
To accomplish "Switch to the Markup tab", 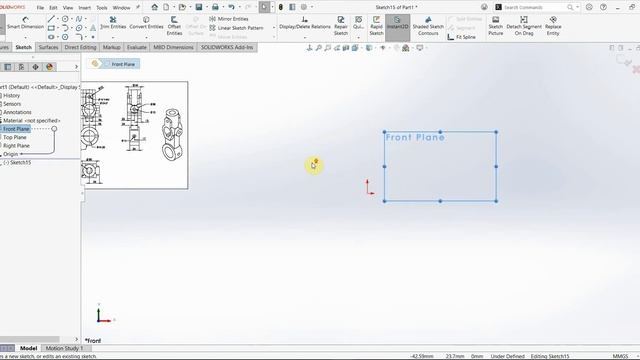I will point(111,47).
